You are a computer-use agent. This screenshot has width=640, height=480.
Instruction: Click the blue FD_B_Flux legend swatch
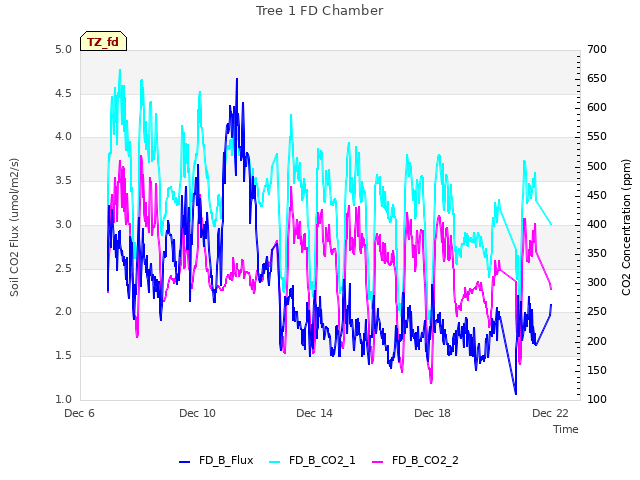click(184, 461)
